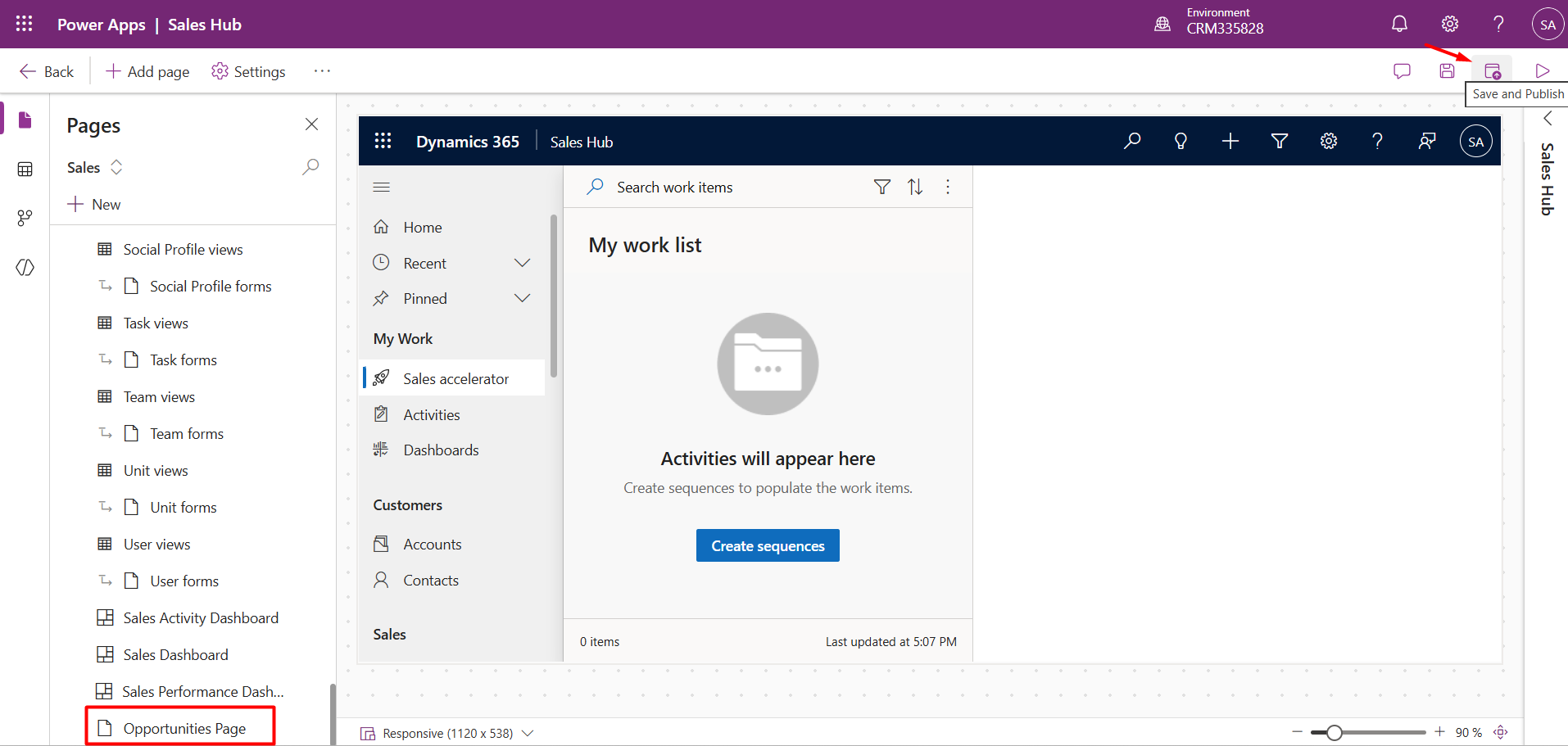
Task: Click Add page in the command bar
Action: (x=147, y=71)
